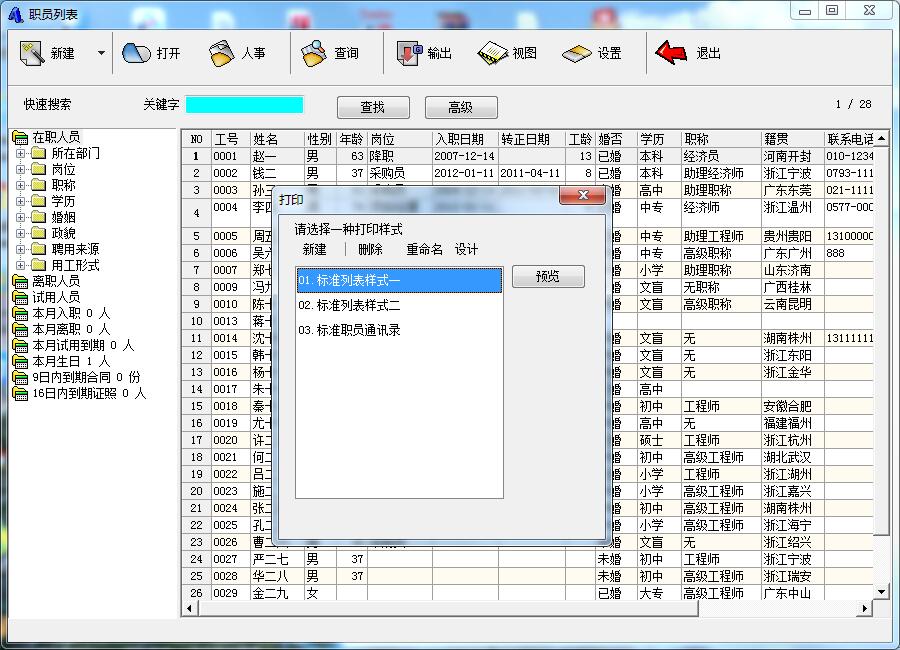Click the horizontal scrollbar thumb in table
This screenshot has width=900, height=650.
coord(448,608)
